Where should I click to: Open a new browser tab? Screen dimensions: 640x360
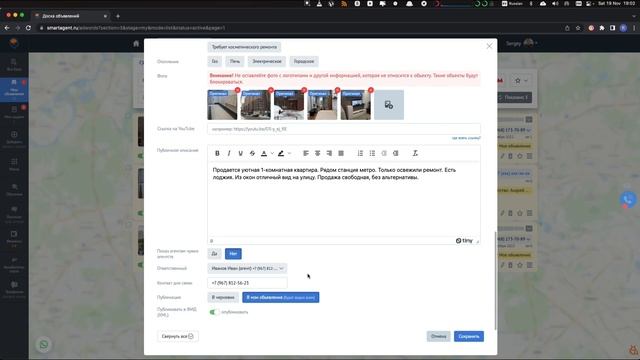(118, 16)
